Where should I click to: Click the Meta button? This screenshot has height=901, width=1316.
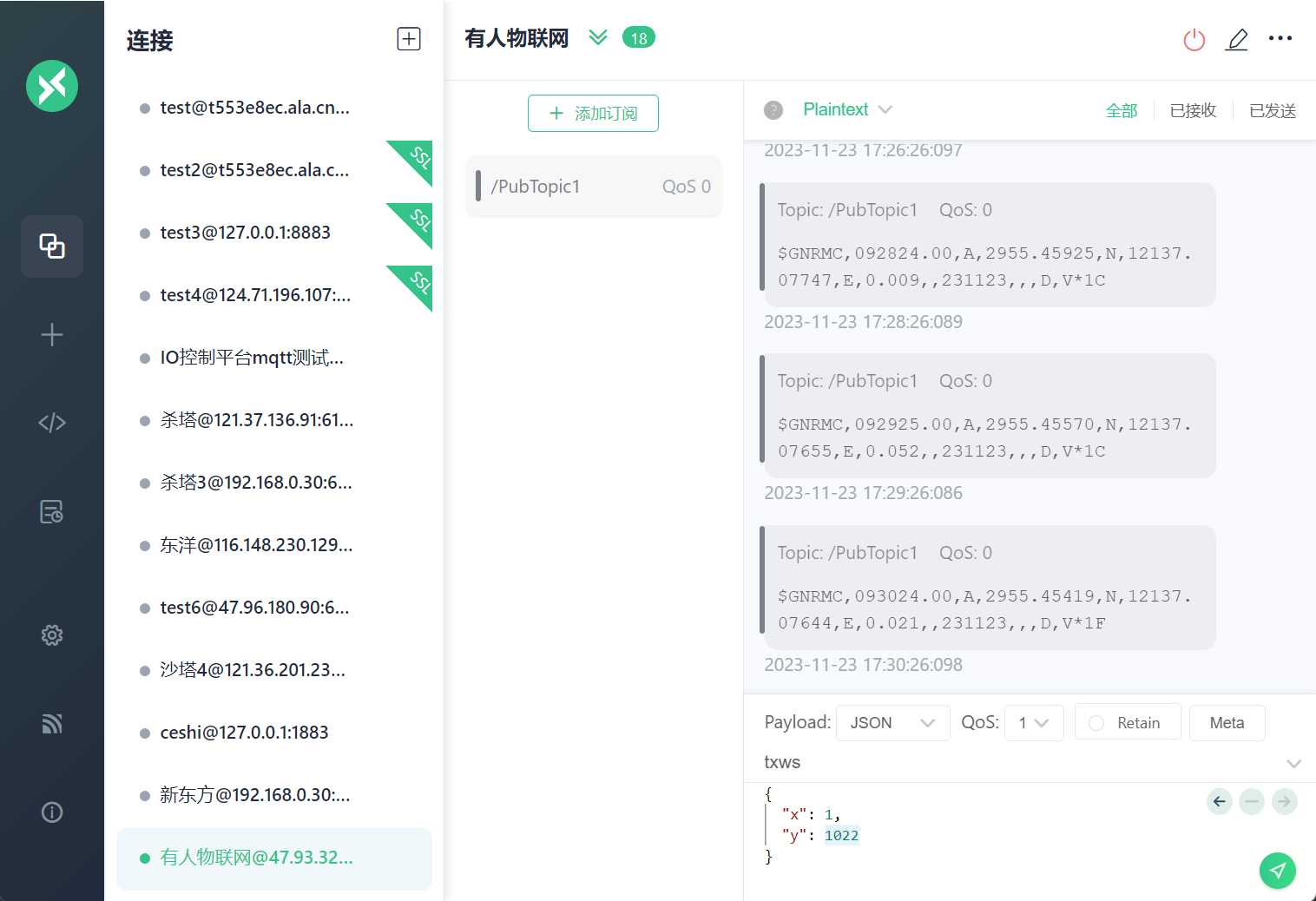click(1226, 722)
